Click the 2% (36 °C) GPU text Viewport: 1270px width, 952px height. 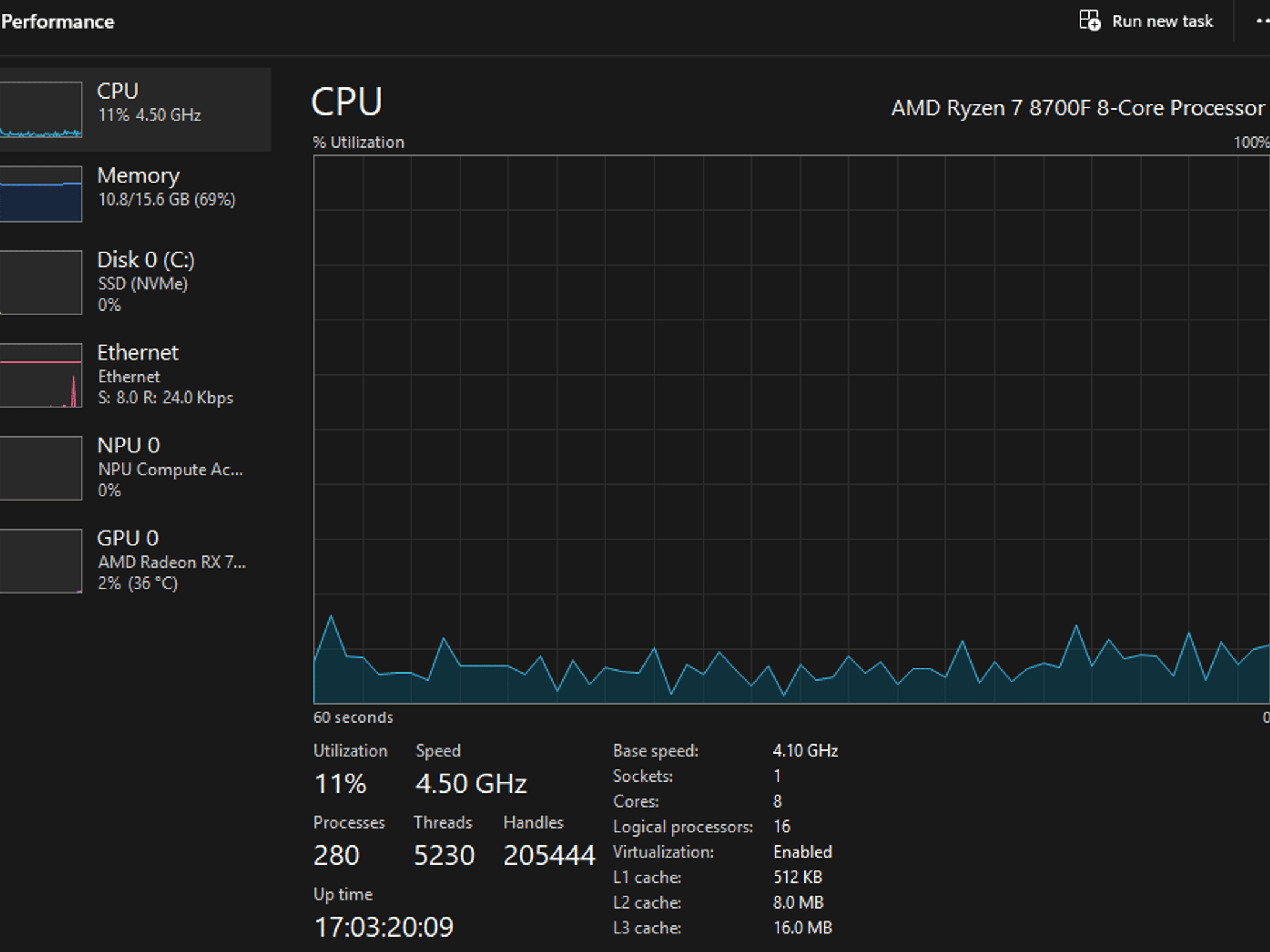pyautogui.click(x=138, y=584)
